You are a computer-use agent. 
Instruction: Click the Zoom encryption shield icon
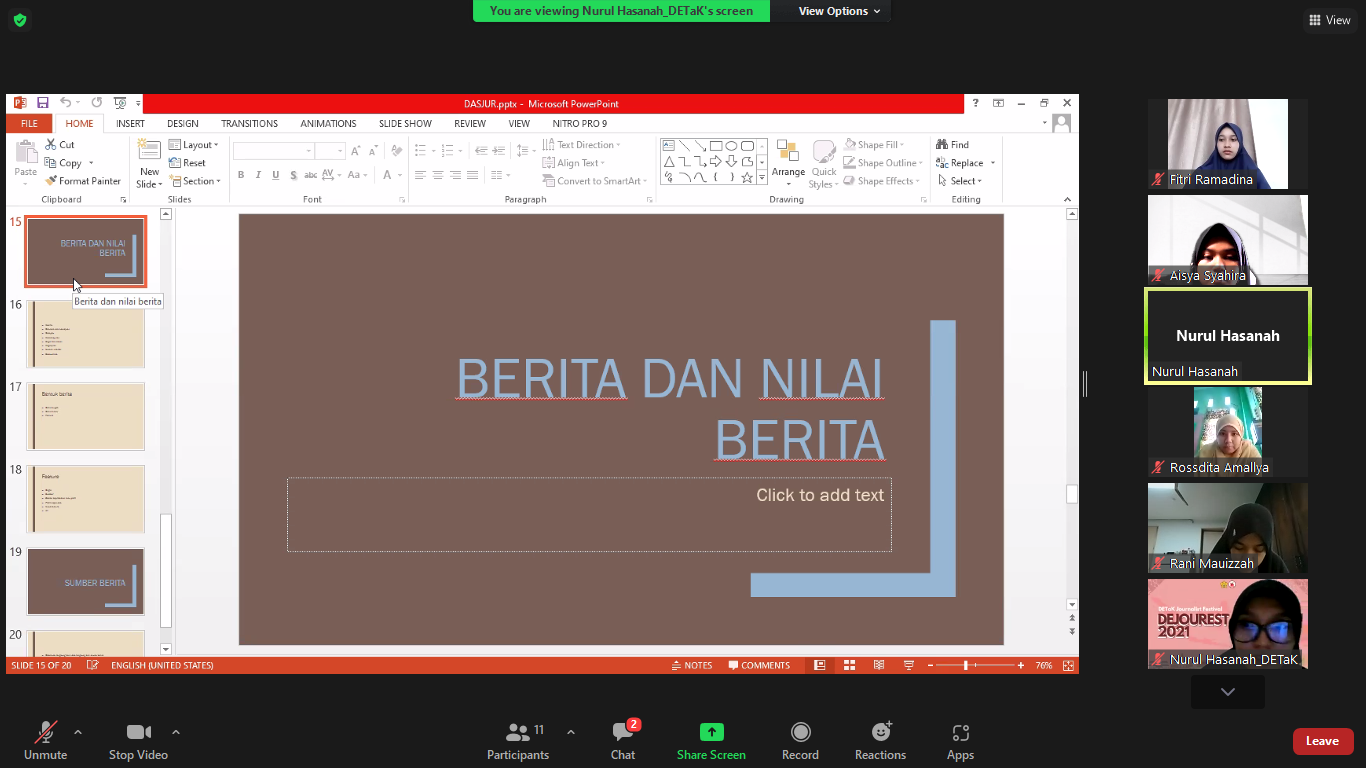(19, 20)
